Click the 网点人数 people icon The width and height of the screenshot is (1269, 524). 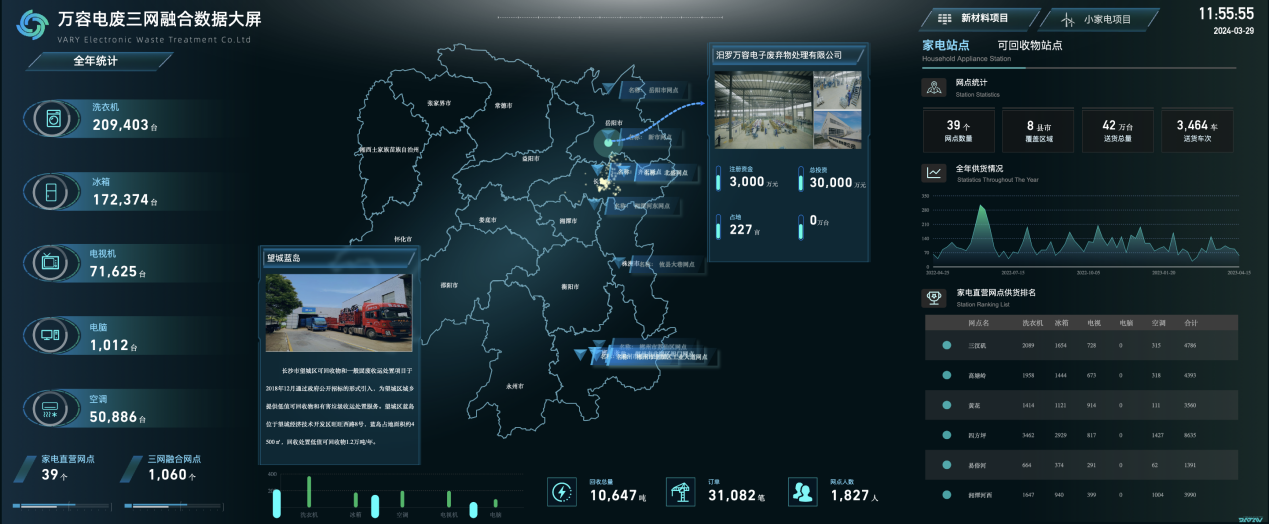(x=803, y=491)
